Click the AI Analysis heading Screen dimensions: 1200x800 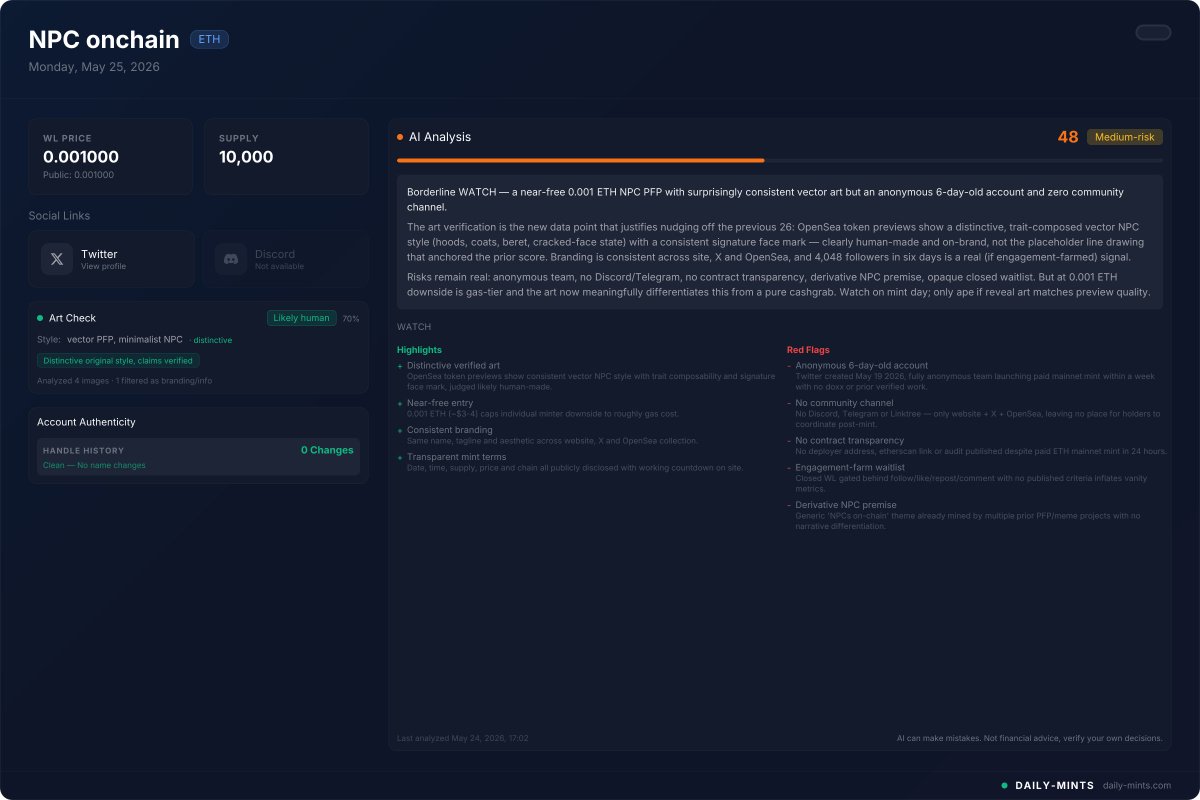coord(440,137)
